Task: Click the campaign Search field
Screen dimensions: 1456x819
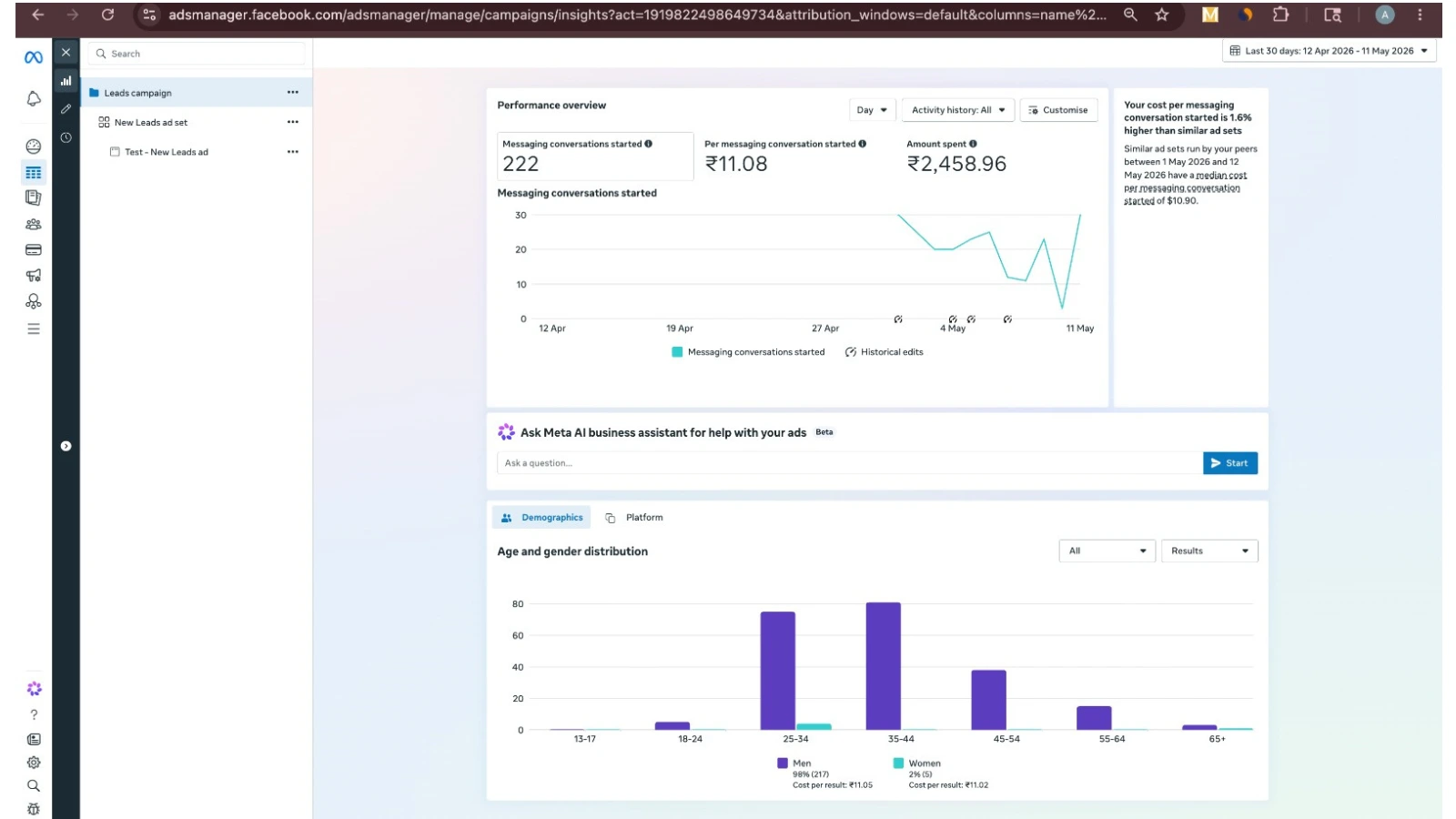Action: coord(197,54)
